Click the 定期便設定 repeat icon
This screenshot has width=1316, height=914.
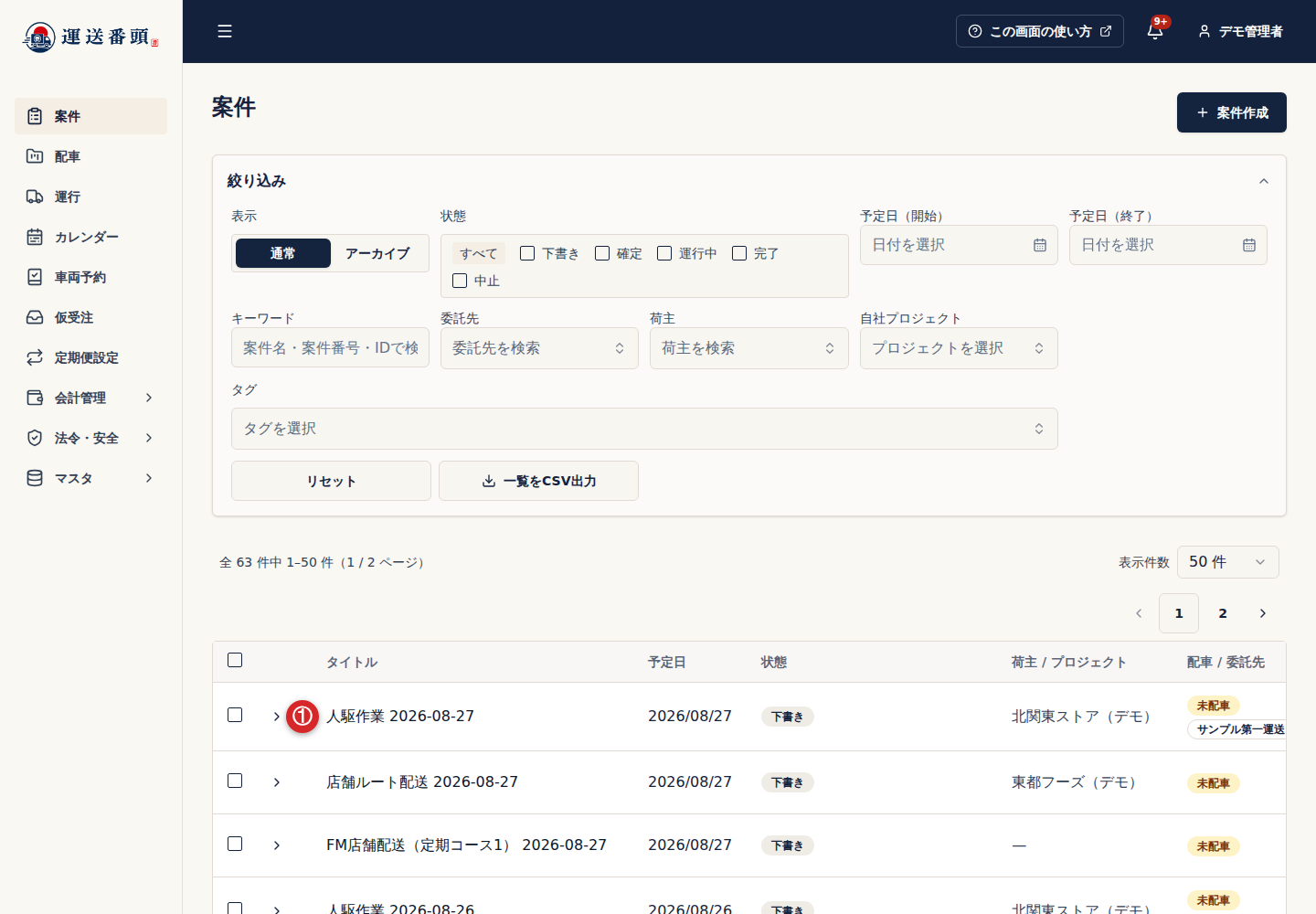35,357
